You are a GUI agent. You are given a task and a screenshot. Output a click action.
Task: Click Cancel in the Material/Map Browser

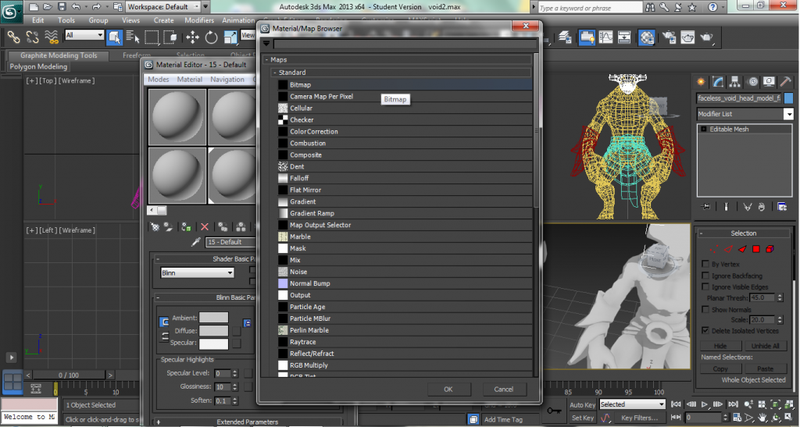coord(504,389)
